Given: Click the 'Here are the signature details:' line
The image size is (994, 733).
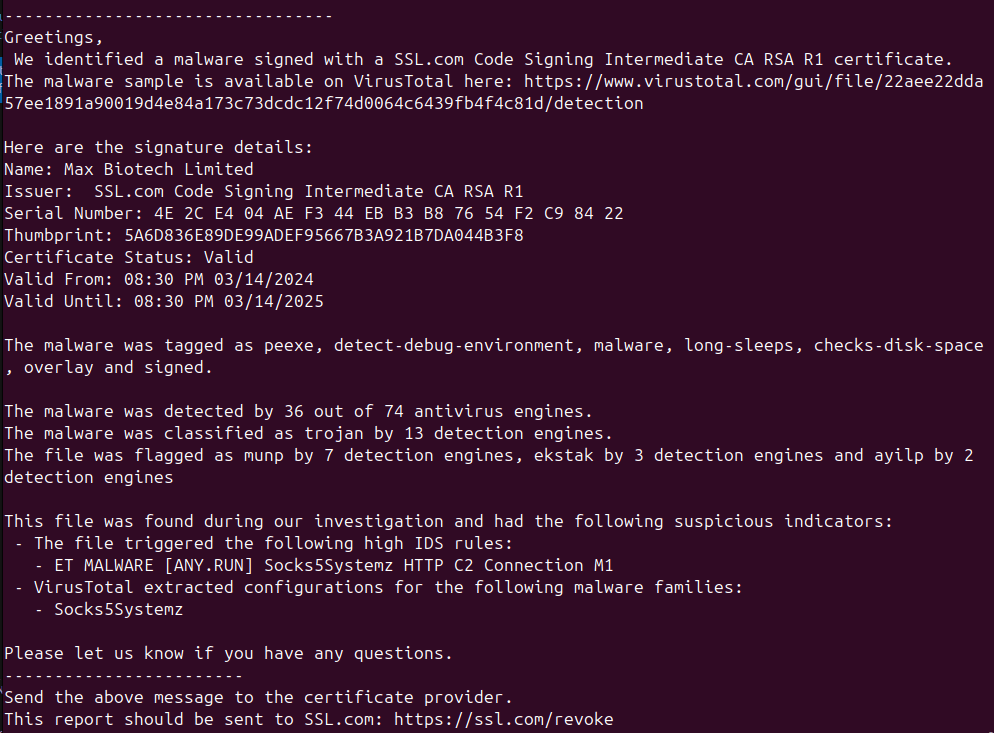Looking at the screenshot, I should (x=158, y=147).
